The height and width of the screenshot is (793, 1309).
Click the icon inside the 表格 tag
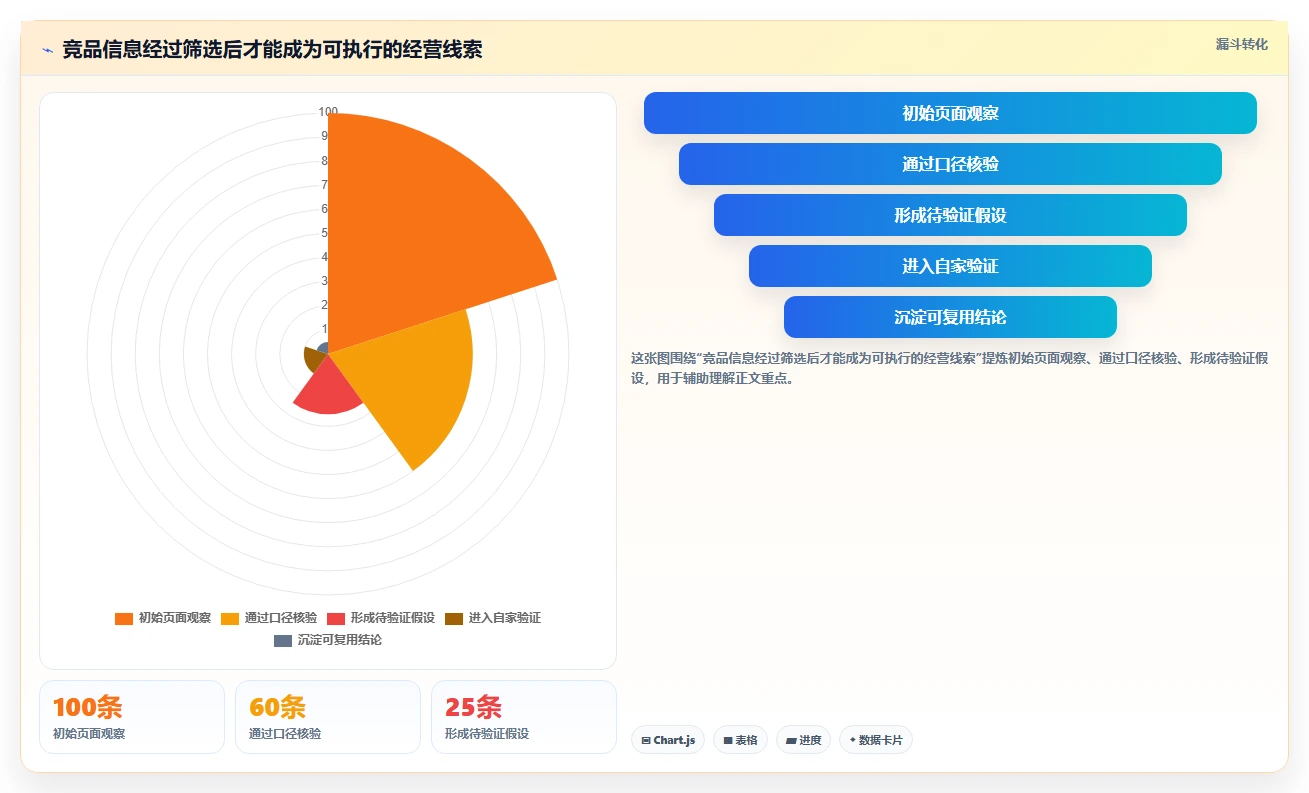pos(728,741)
